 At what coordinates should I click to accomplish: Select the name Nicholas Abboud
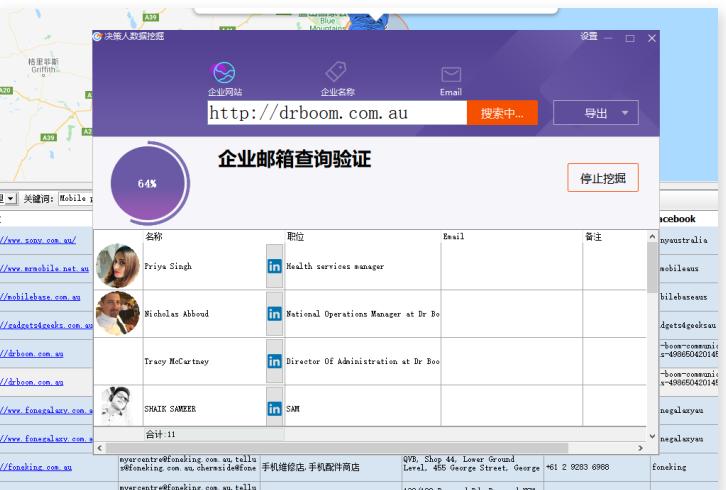click(176, 314)
